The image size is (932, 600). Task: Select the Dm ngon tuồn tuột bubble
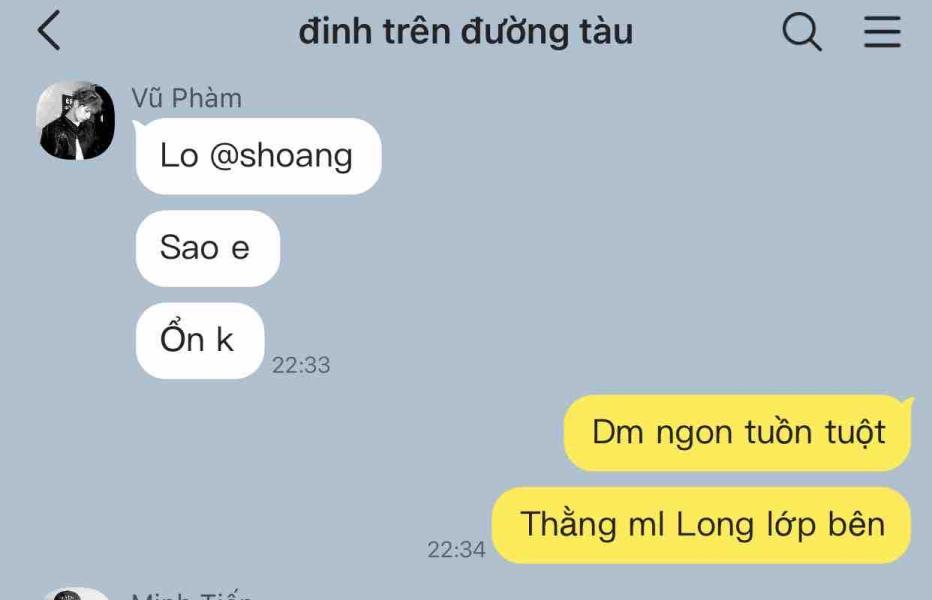737,432
